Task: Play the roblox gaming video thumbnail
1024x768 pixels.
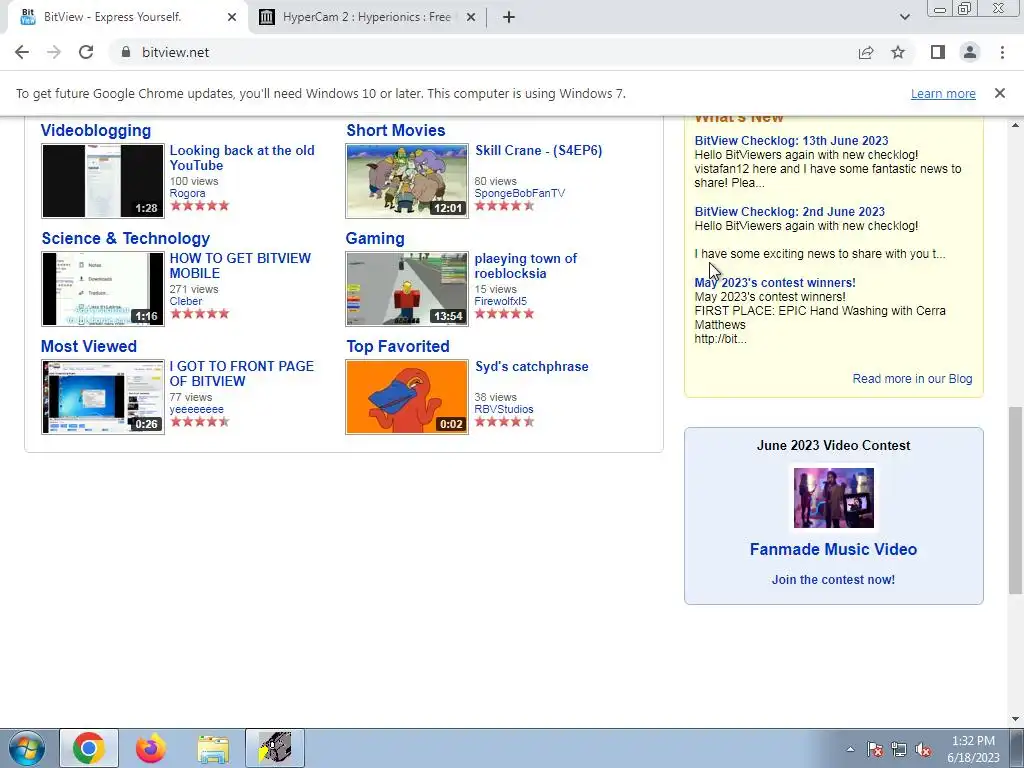Action: click(407, 289)
